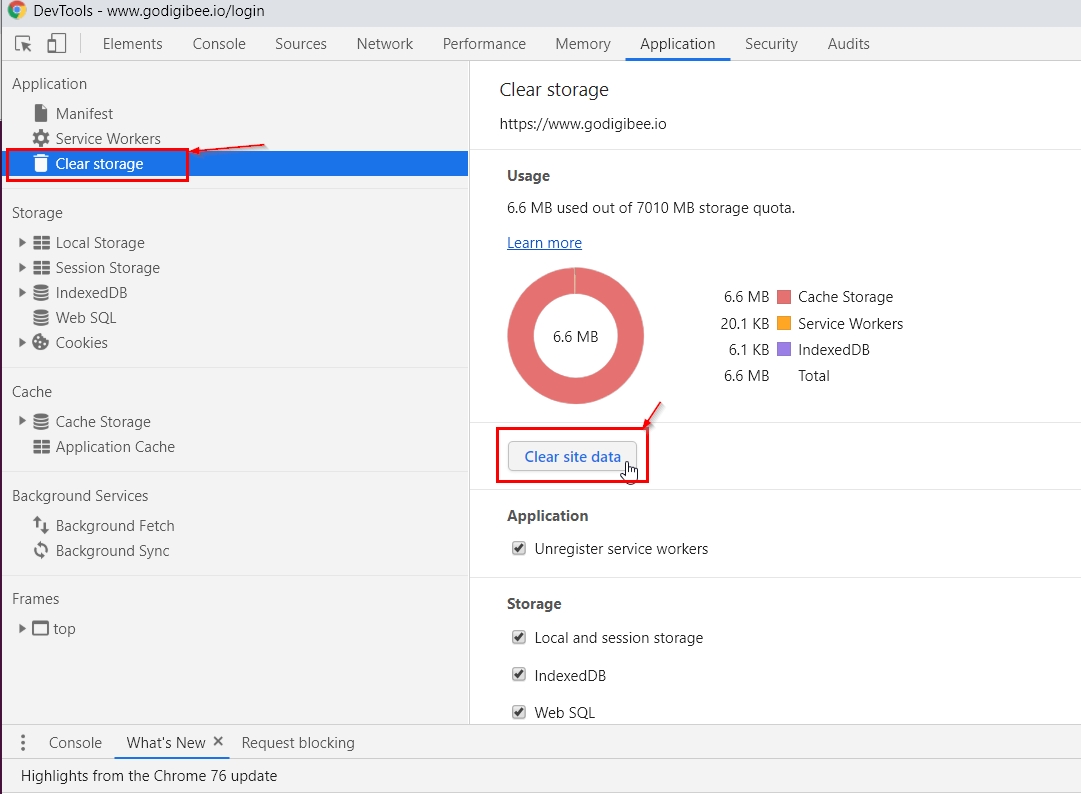The height and width of the screenshot is (794, 1081).
Task: Click the Manifest document icon
Action: 41,114
